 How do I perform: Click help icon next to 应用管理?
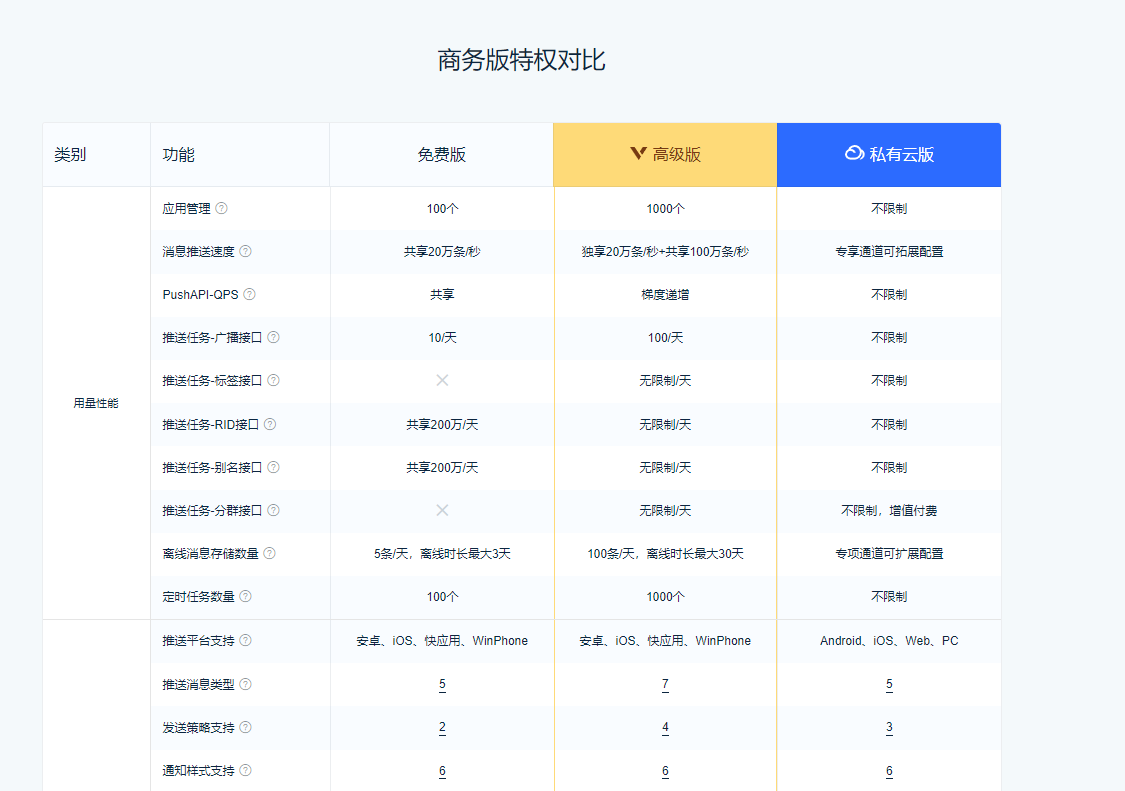[222, 208]
